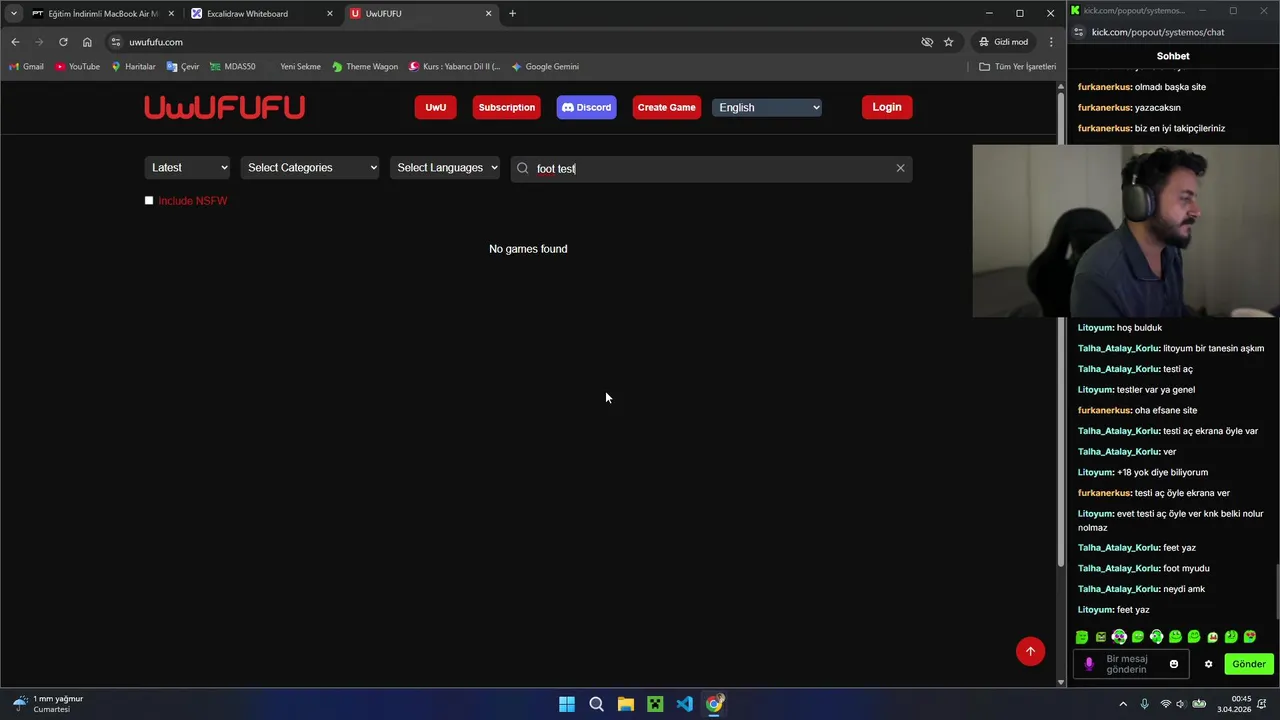Click the purple microphone icon in chat input
Screen dimensions: 1280x720
[x=1089, y=664]
